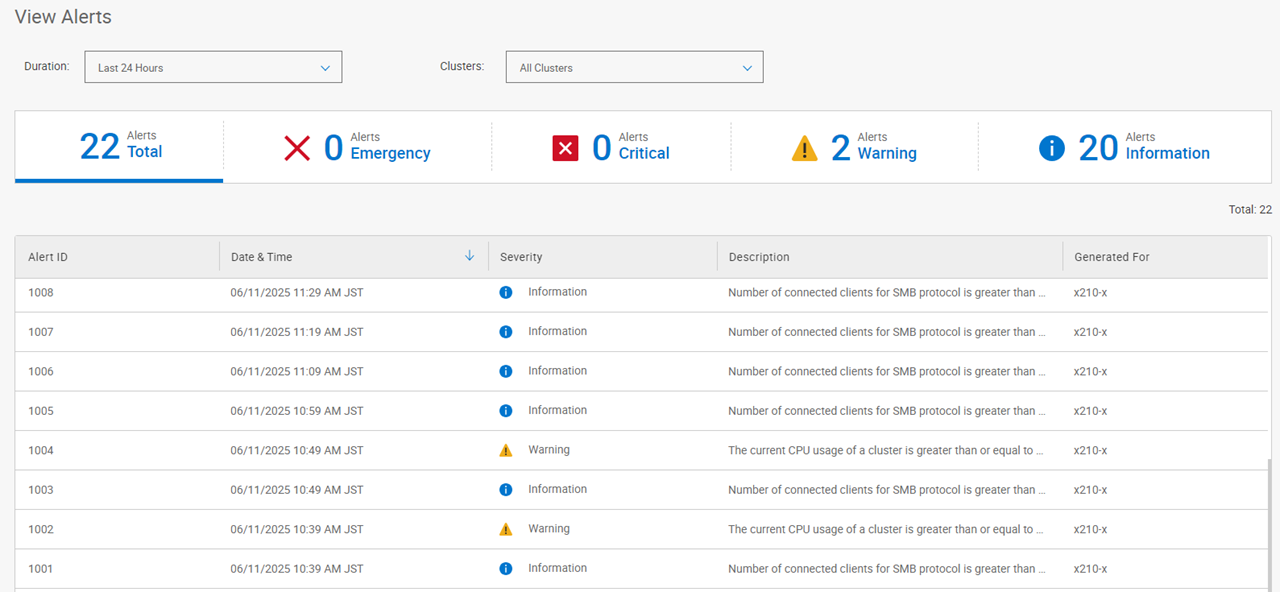Click the blue Information summary icon
This screenshot has height=592, width=1280.
click(1052, 149)
